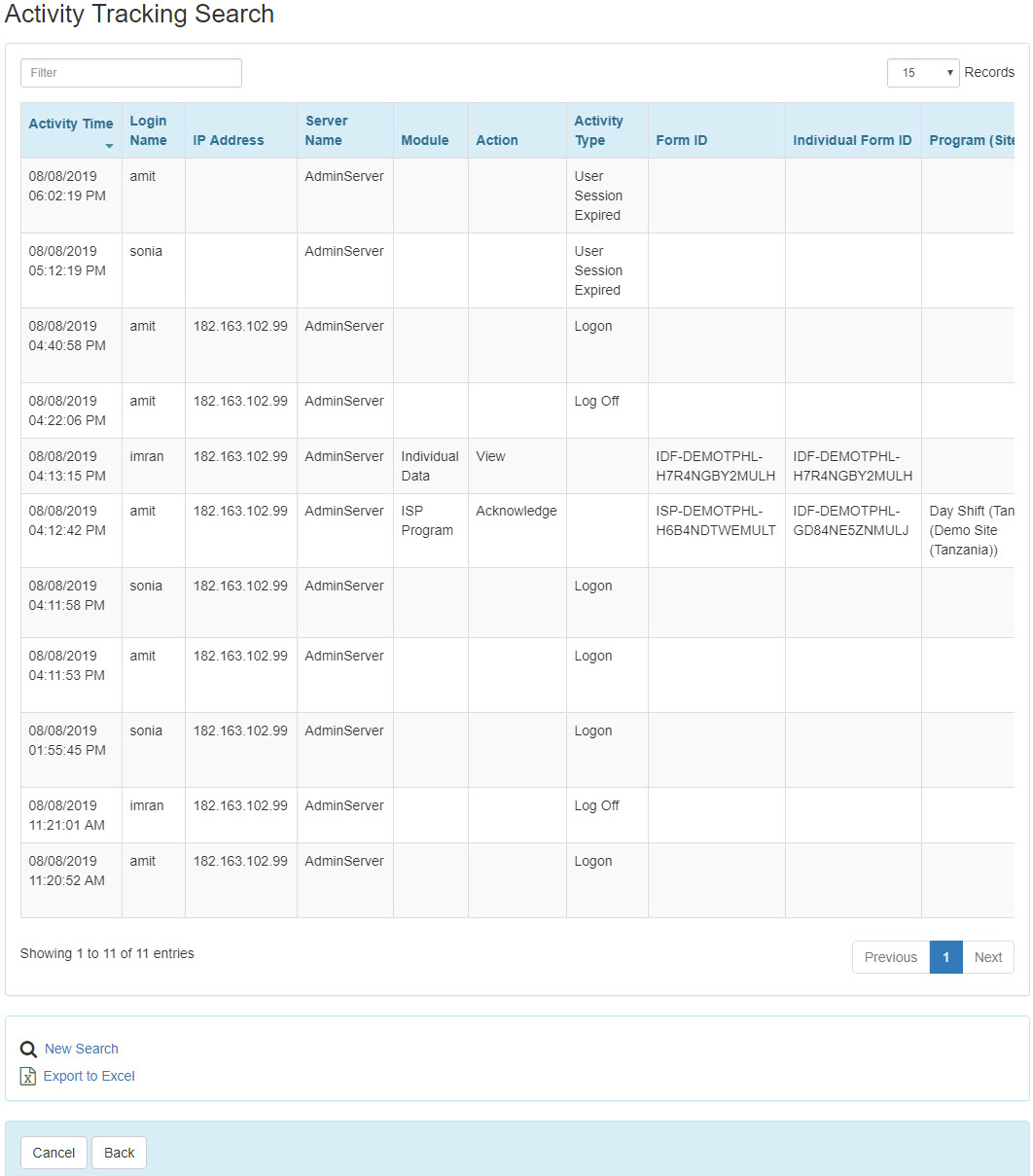Sort by IP Address column
Image resolution: width=1033 pixels, height=1176 pixels.
click(x=241, y=130)
